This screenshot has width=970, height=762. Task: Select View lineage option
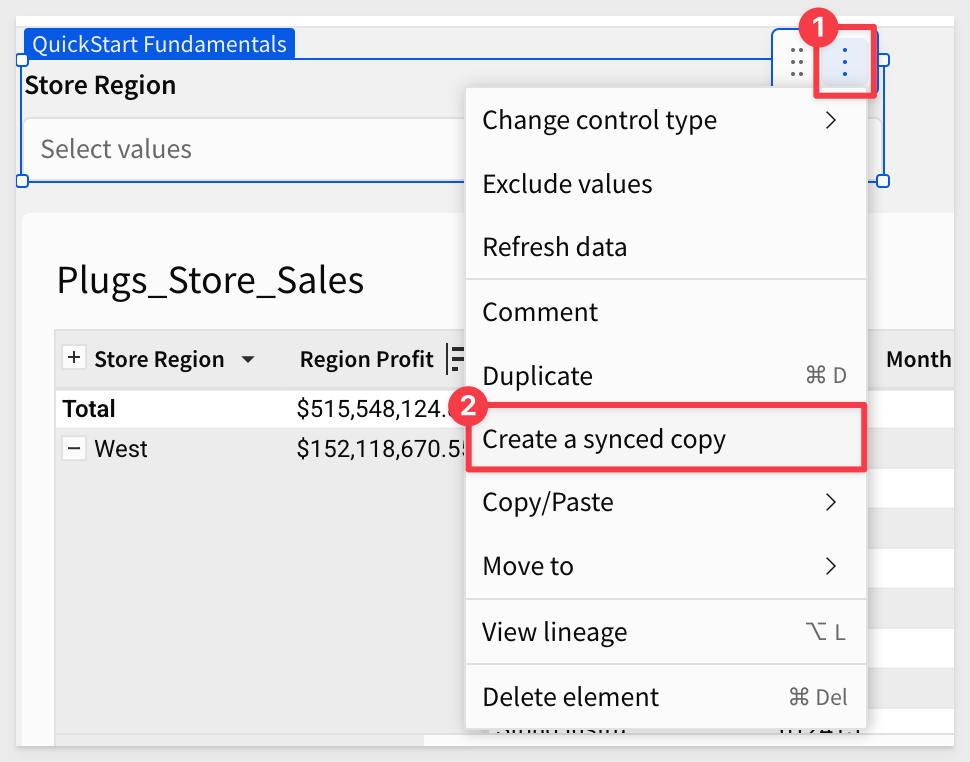click(555, 632)
